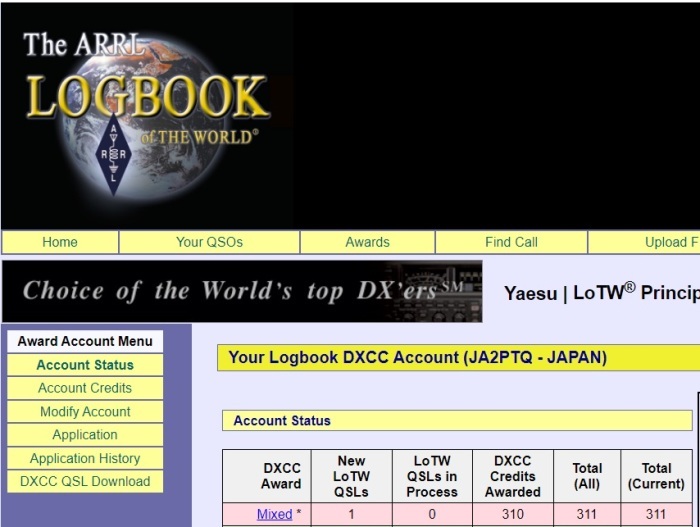Click the Total (Current) column header

[x=656, y=476]
